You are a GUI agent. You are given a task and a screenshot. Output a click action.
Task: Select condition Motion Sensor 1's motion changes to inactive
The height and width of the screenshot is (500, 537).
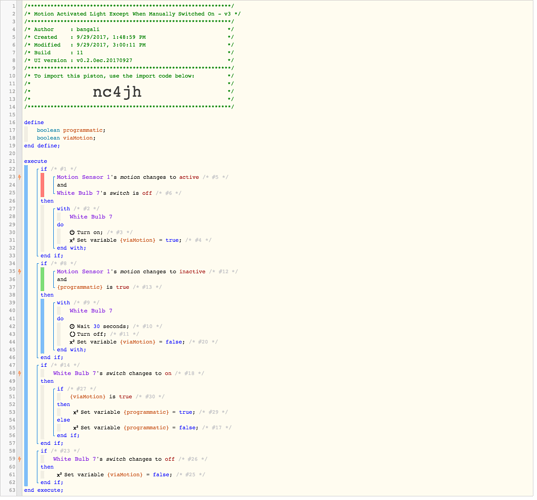tap(131, 272)
